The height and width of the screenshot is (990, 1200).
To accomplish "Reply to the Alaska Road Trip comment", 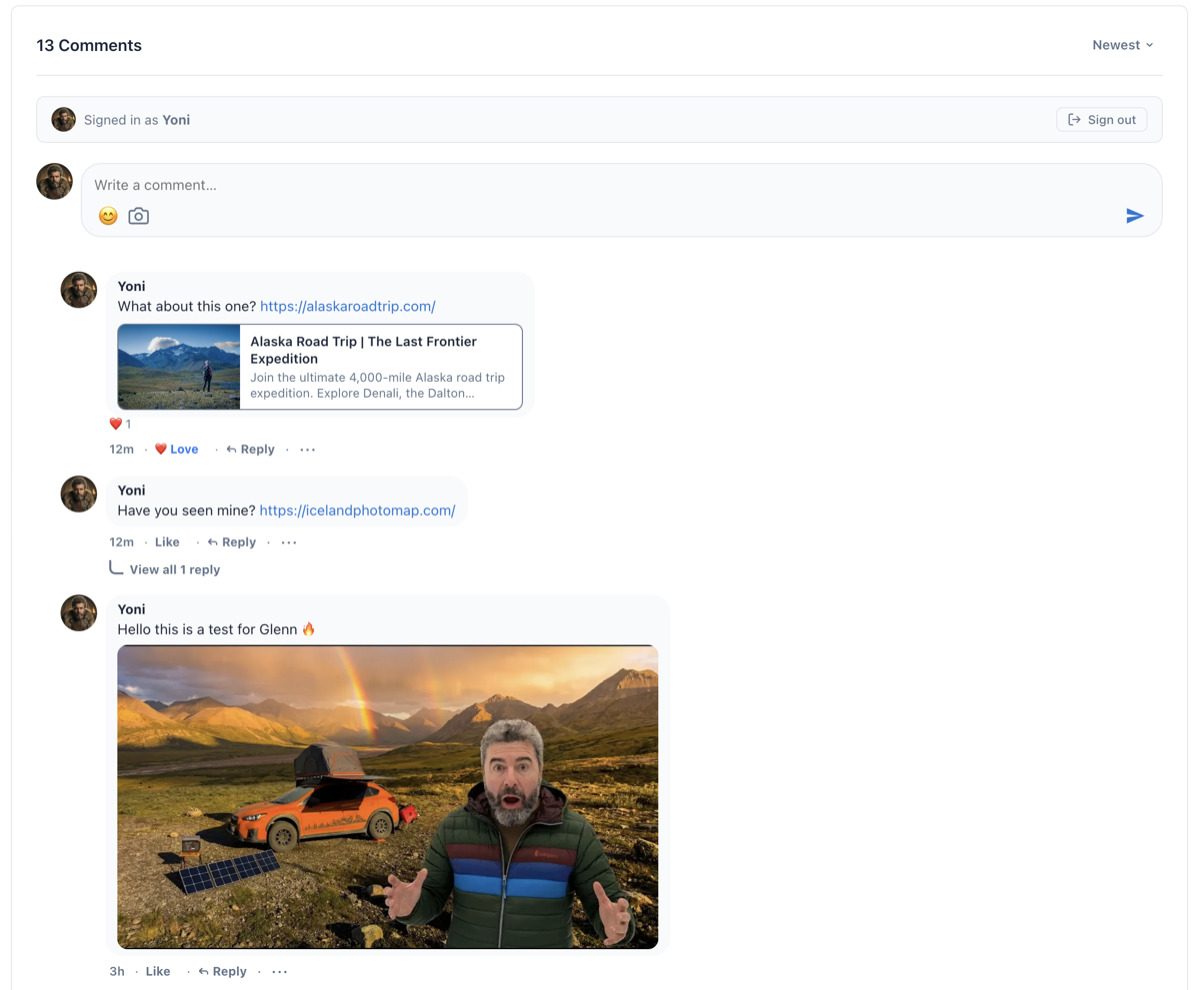I will pyautogui.click(x=250, y=449).
